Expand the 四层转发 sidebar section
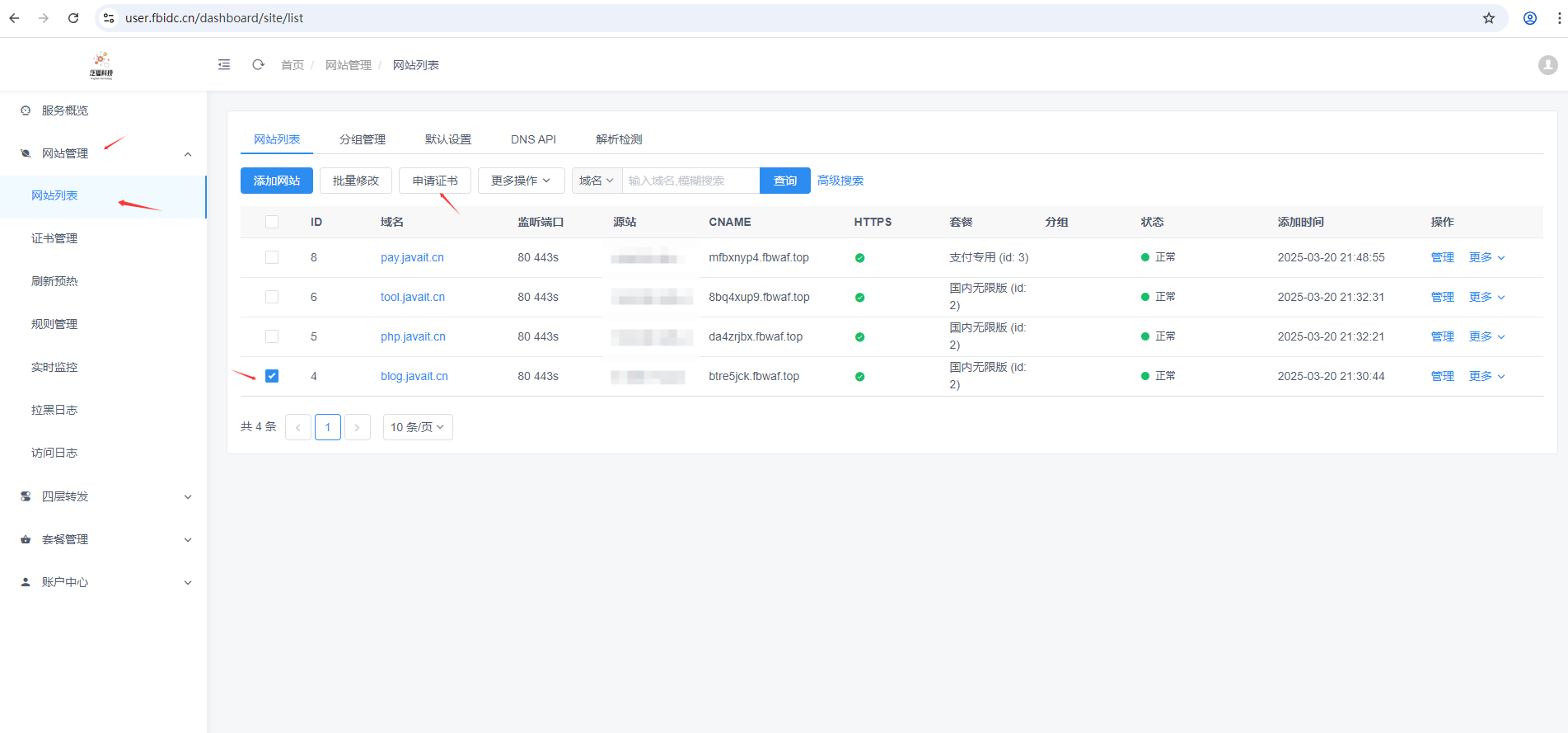This screenshot has width=1568, height=733. [188, 497]
